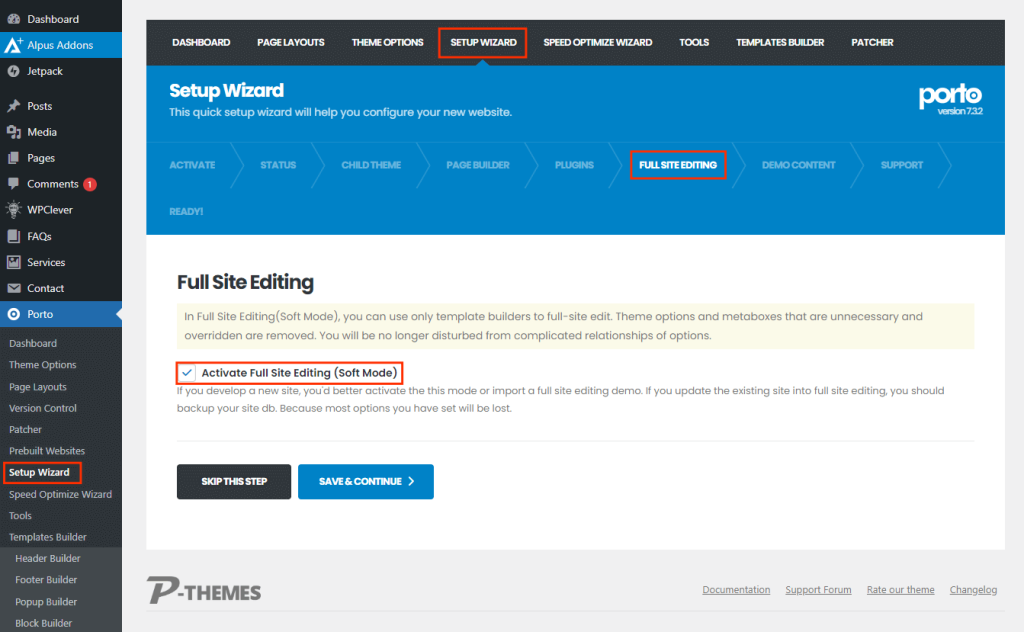Click the Dashboard gauge icon in sidebar
Viewport: 1024px width, 632px height.
point(14,19)
